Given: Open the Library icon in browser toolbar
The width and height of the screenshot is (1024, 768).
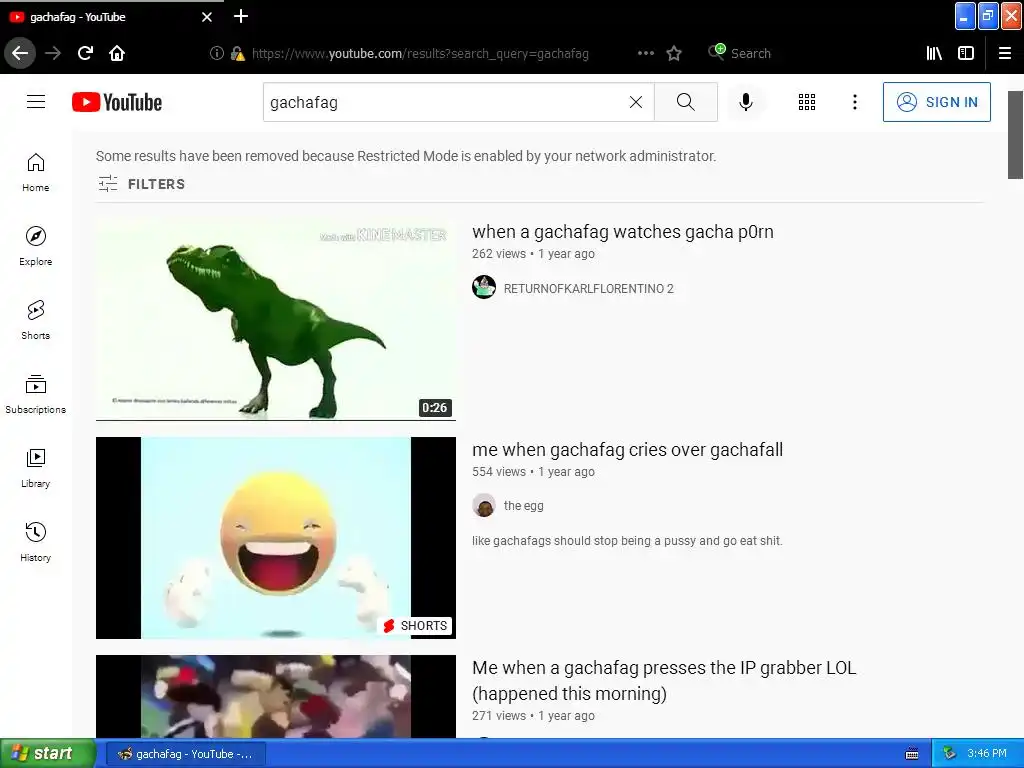Looking at the screenshot, I should click(x=934, y=53).
